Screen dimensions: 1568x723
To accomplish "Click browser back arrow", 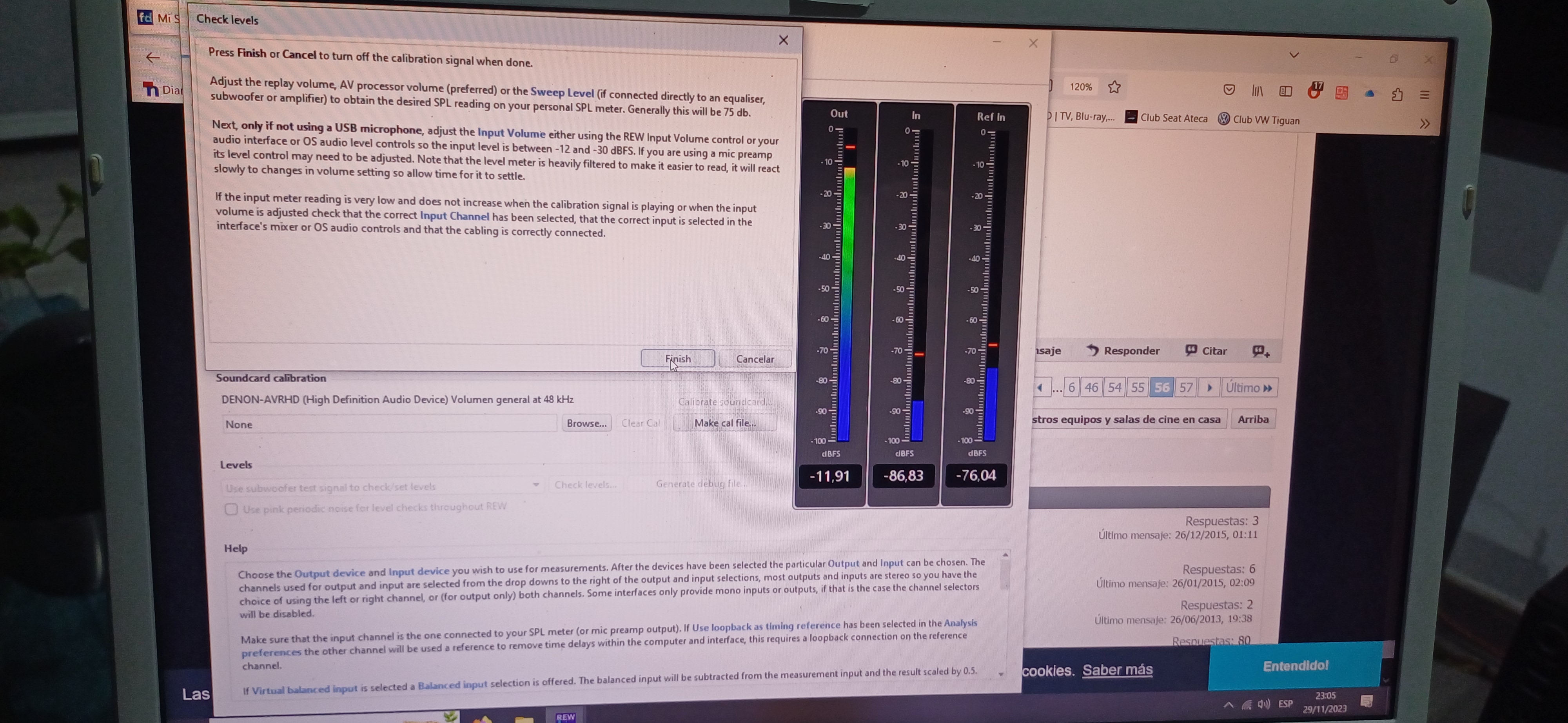I will coord(153,57).
